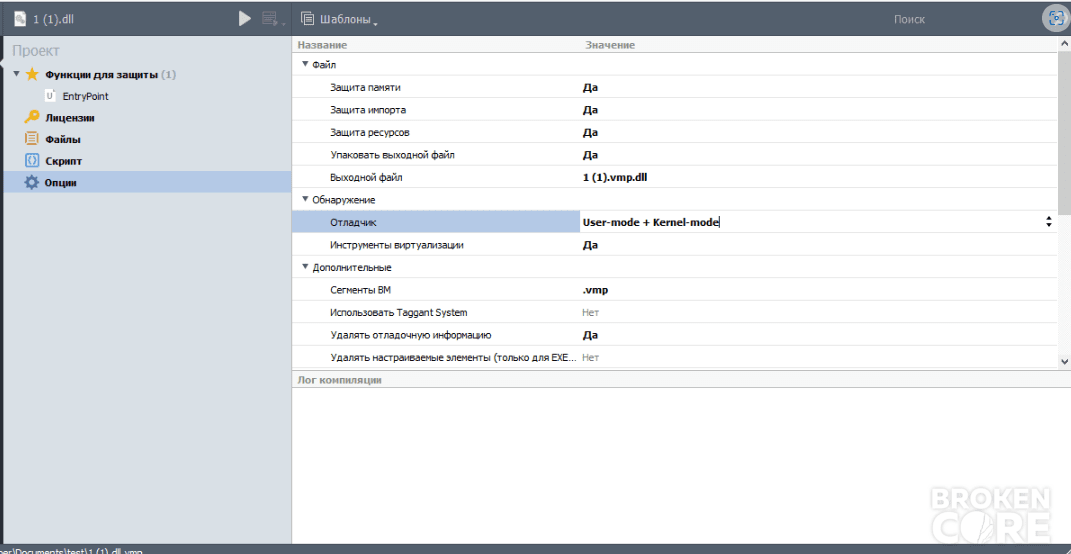Open the Отладчик value dropdown arrows

(1048, 221)
